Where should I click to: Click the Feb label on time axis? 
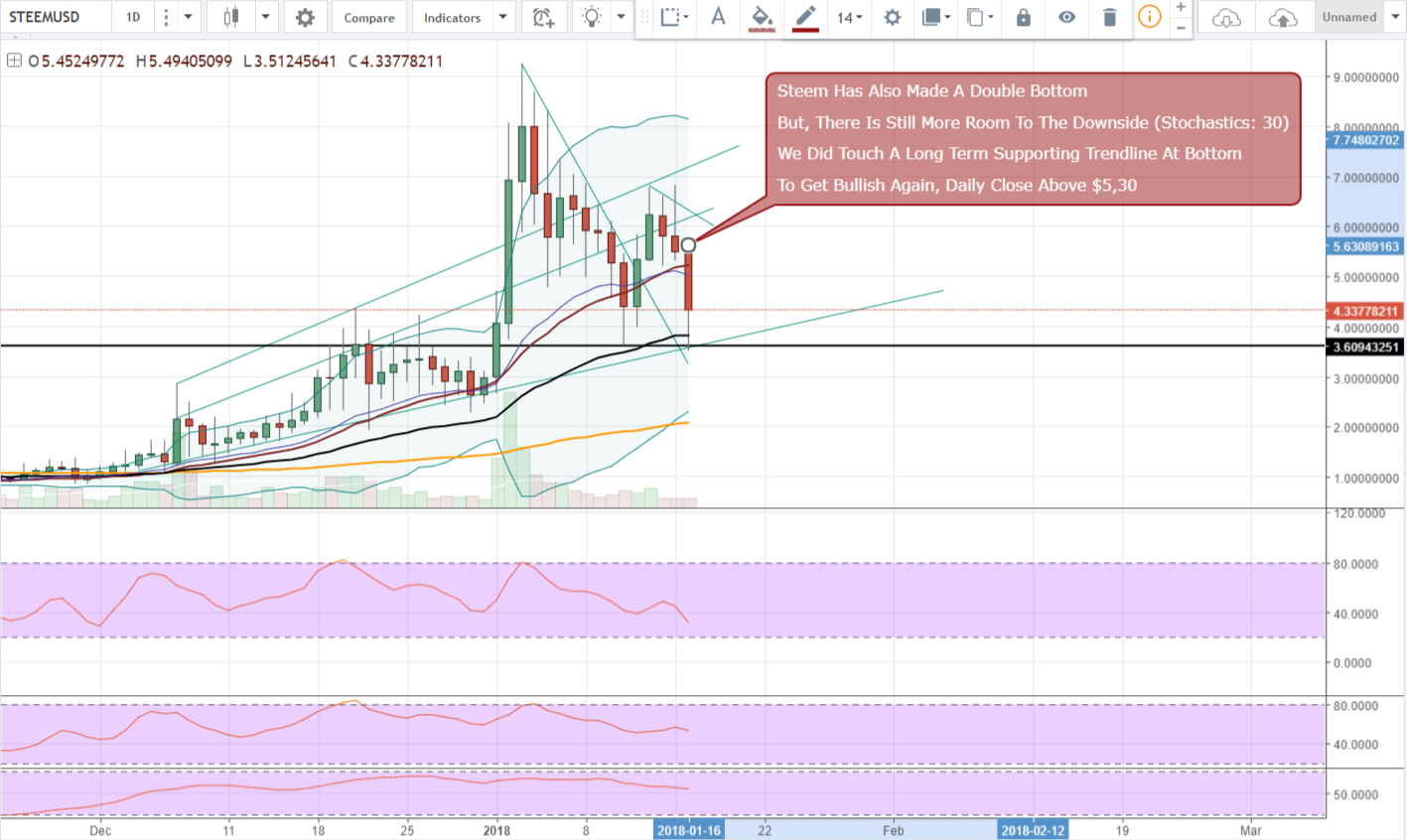(x=893, y=830)
